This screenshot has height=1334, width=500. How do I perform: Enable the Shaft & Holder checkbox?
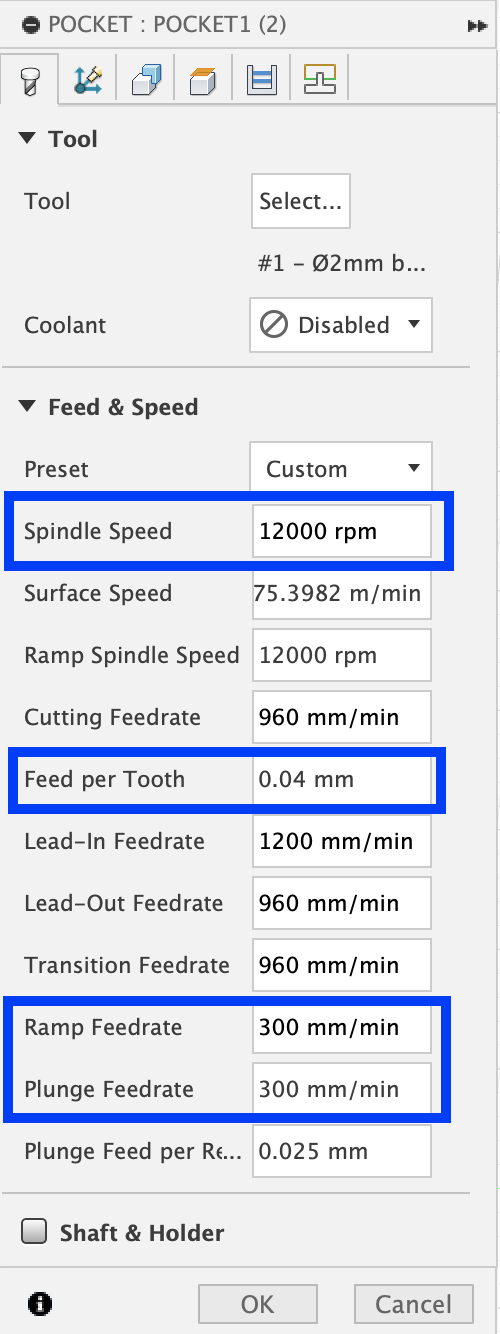point(35,1232)
